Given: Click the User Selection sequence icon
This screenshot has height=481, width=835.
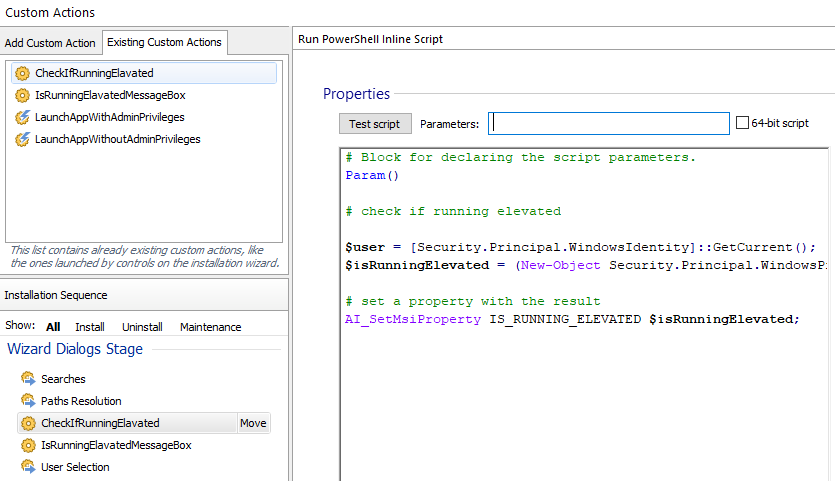Looking at the screenshot, I should coord(28,467).
